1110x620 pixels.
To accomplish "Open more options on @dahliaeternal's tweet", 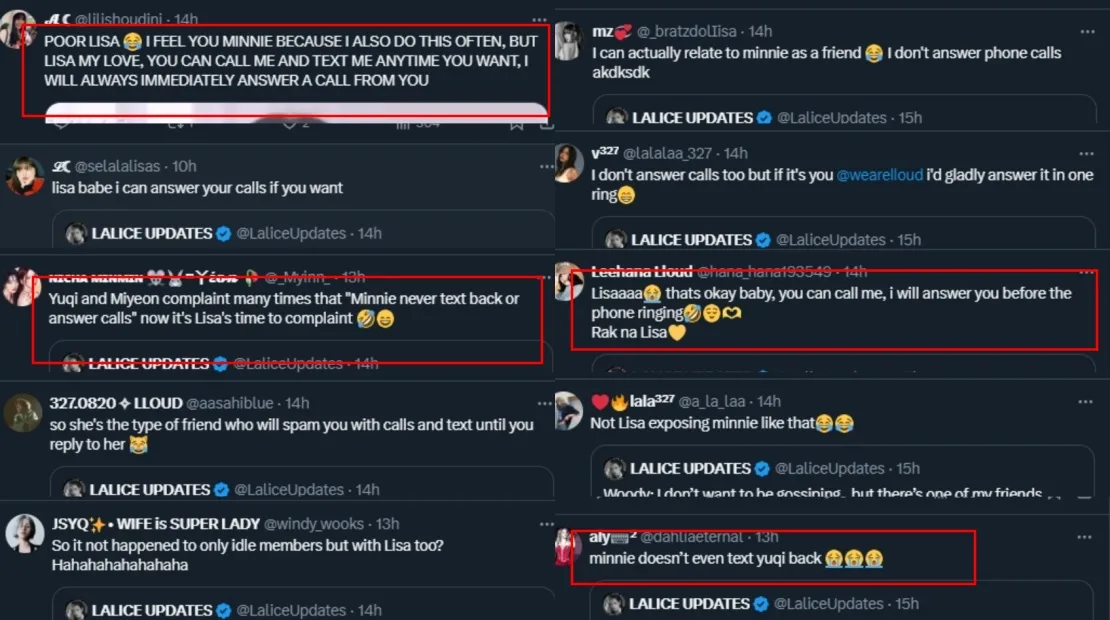I will pos(1085,537).
